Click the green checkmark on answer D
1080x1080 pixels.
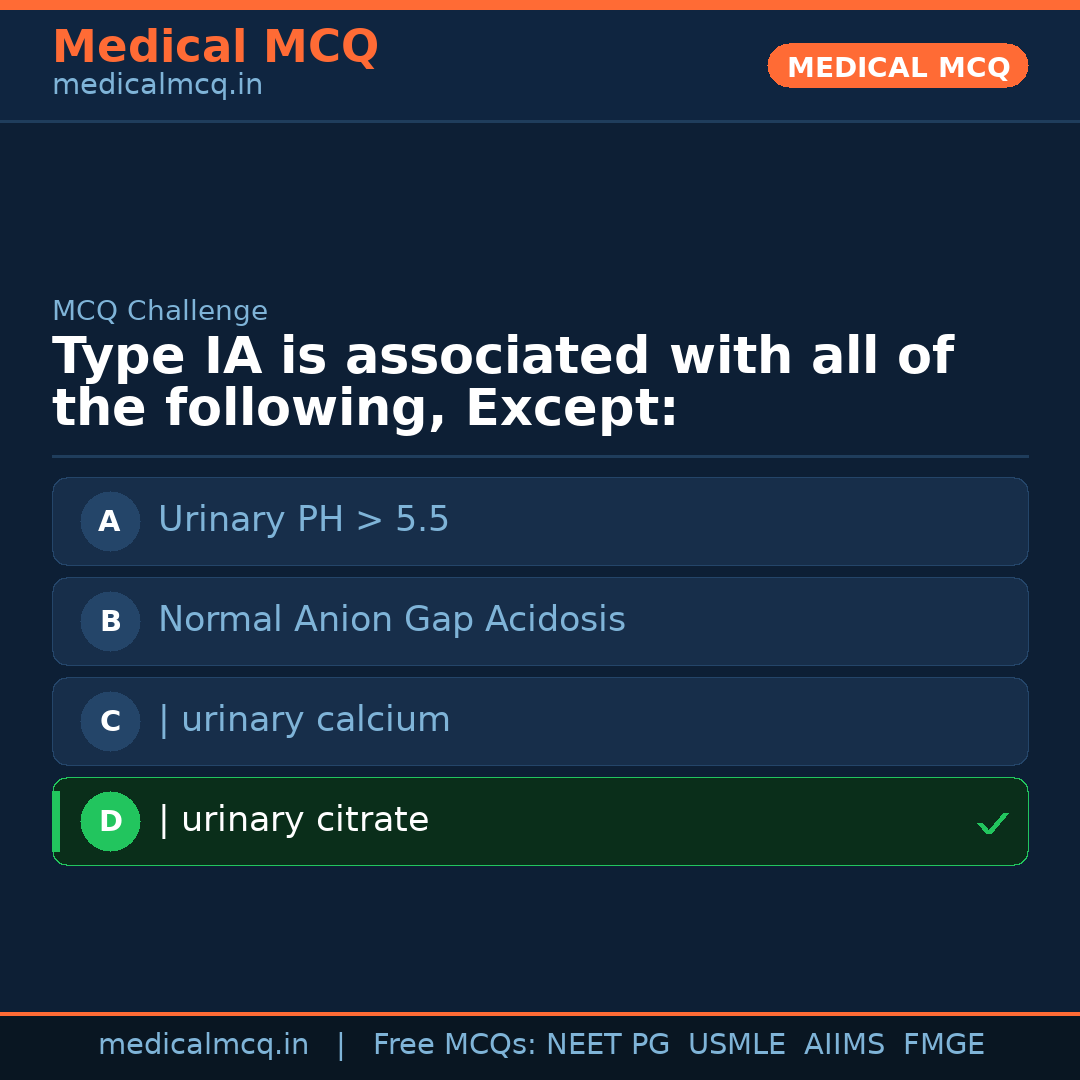993,824
